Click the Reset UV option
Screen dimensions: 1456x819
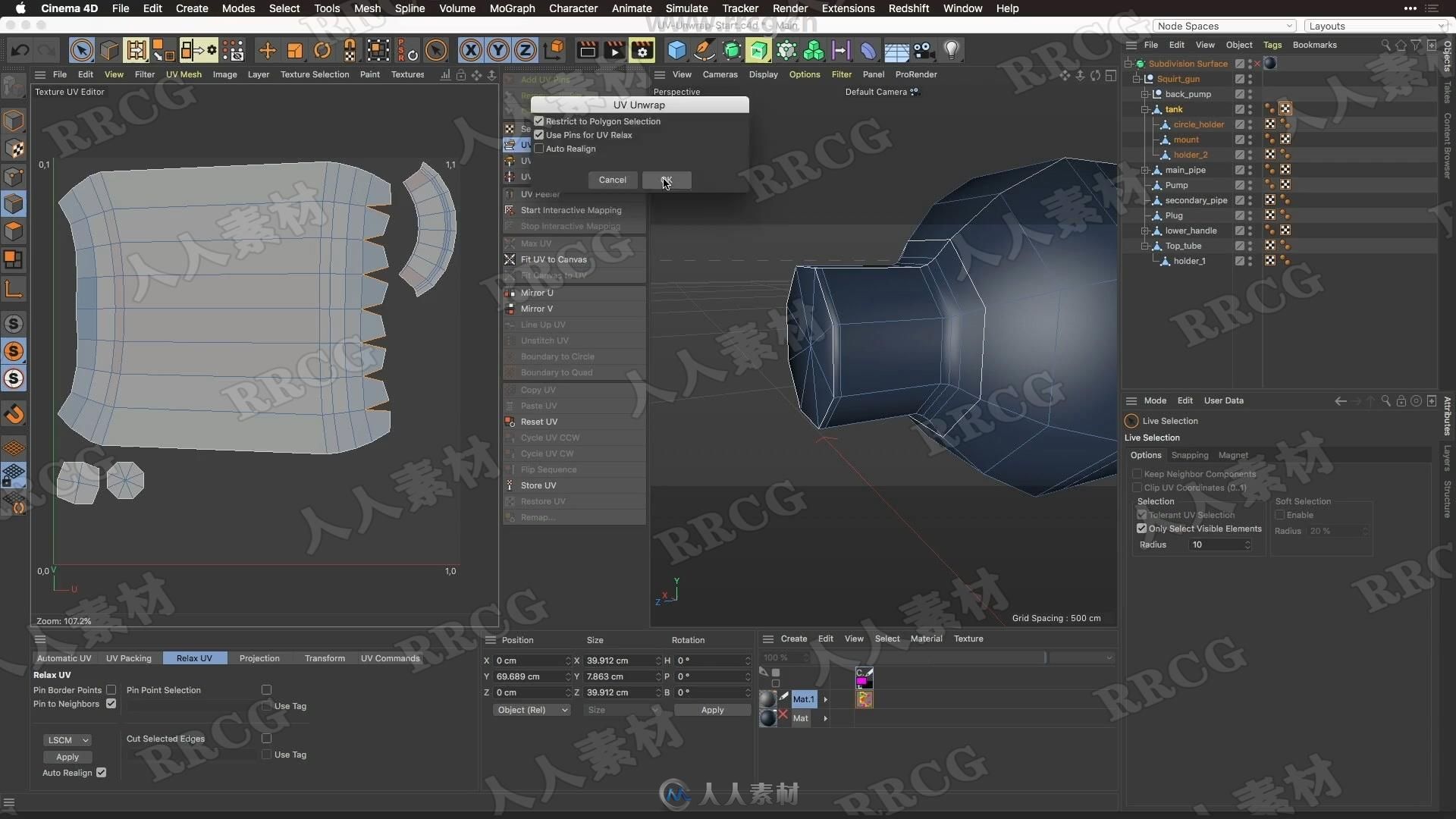pyautogui.click(x=539, y=421)
